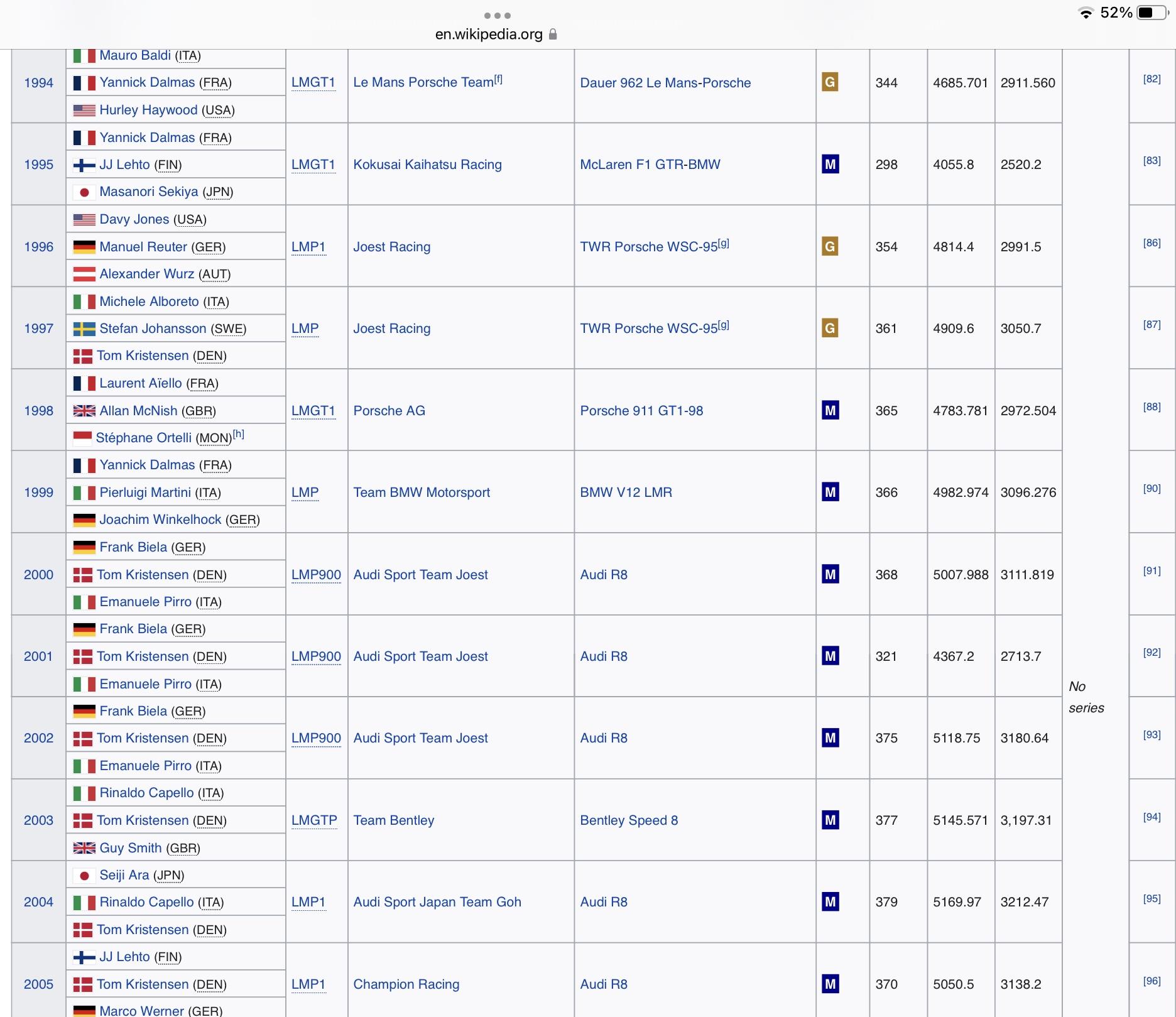1176x1017 pixels.
Task: Tap the Austrian flag beside Alexander Wurz
Action: 84,274
